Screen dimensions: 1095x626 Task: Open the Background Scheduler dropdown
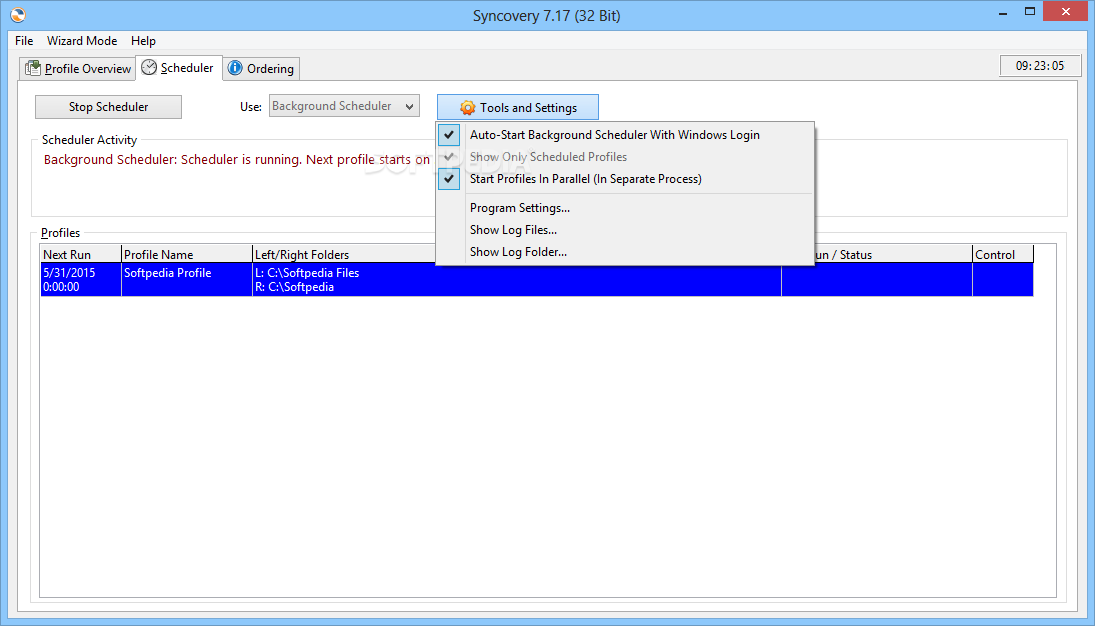(344, 106)
